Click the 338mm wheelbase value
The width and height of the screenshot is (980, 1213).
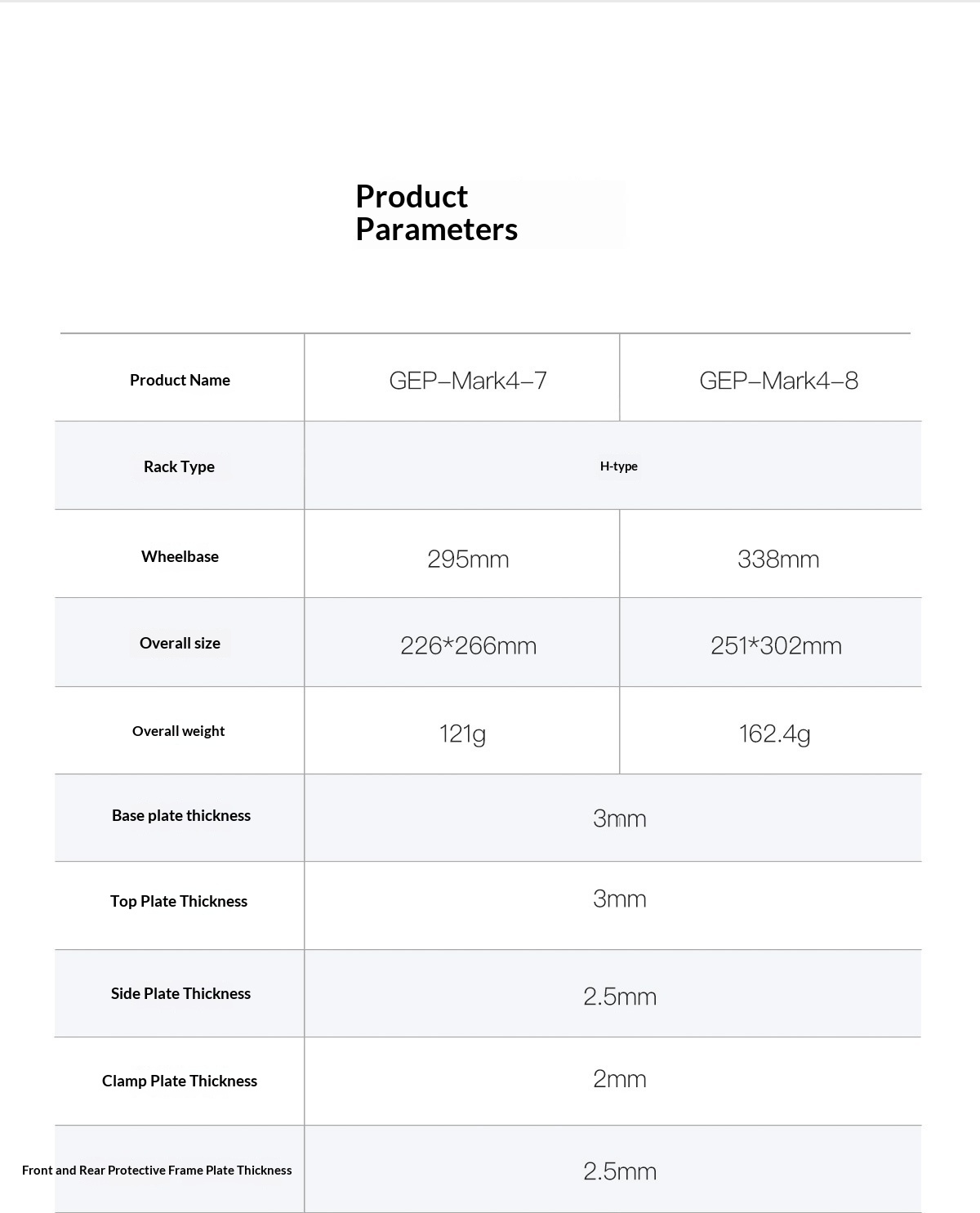(x=778, y=560)
